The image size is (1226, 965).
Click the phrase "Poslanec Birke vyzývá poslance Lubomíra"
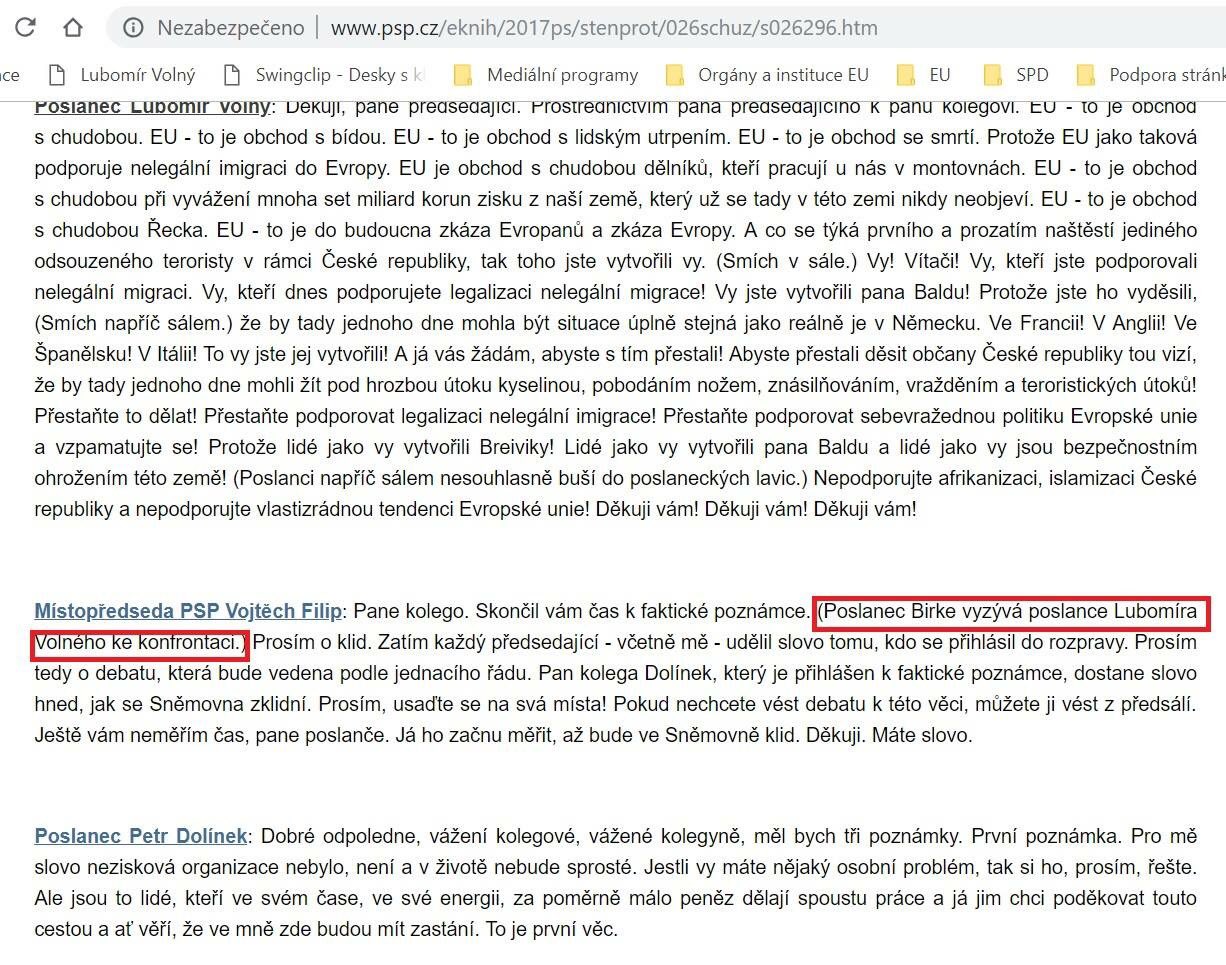point(1010,611)
